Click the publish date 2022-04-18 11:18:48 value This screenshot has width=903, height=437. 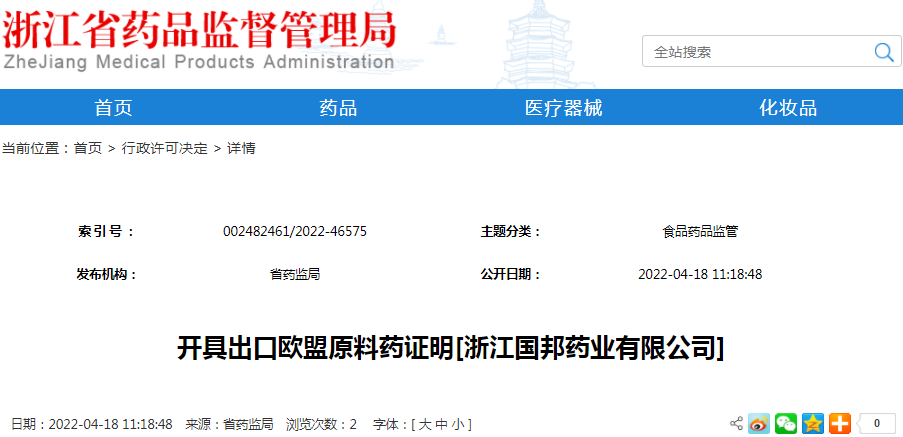pyautogui.click(x=700, y=275)
